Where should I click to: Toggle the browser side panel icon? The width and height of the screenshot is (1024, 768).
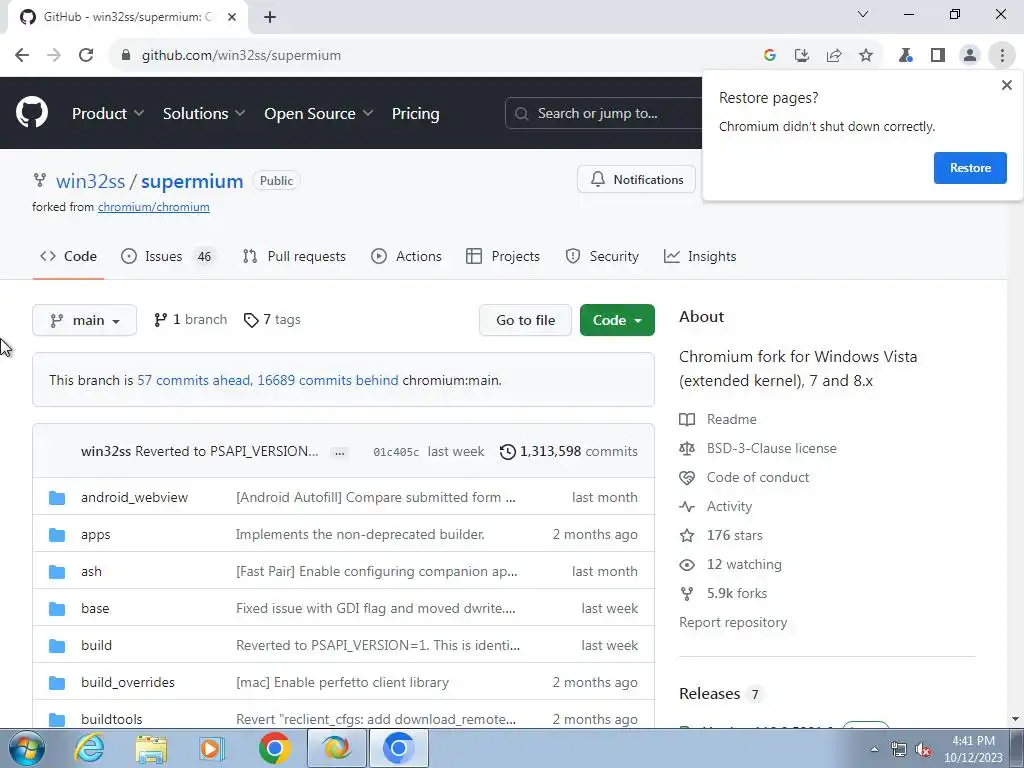click(938, 56)
